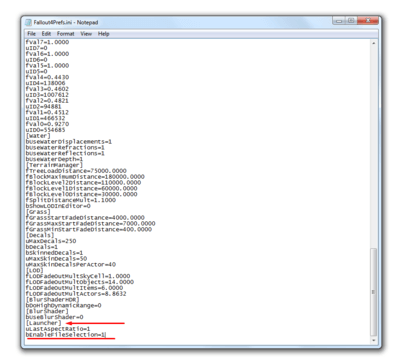
Task: Click the fBlockLevel2Distance=110000.0000 line
Action: click(83, 183)
